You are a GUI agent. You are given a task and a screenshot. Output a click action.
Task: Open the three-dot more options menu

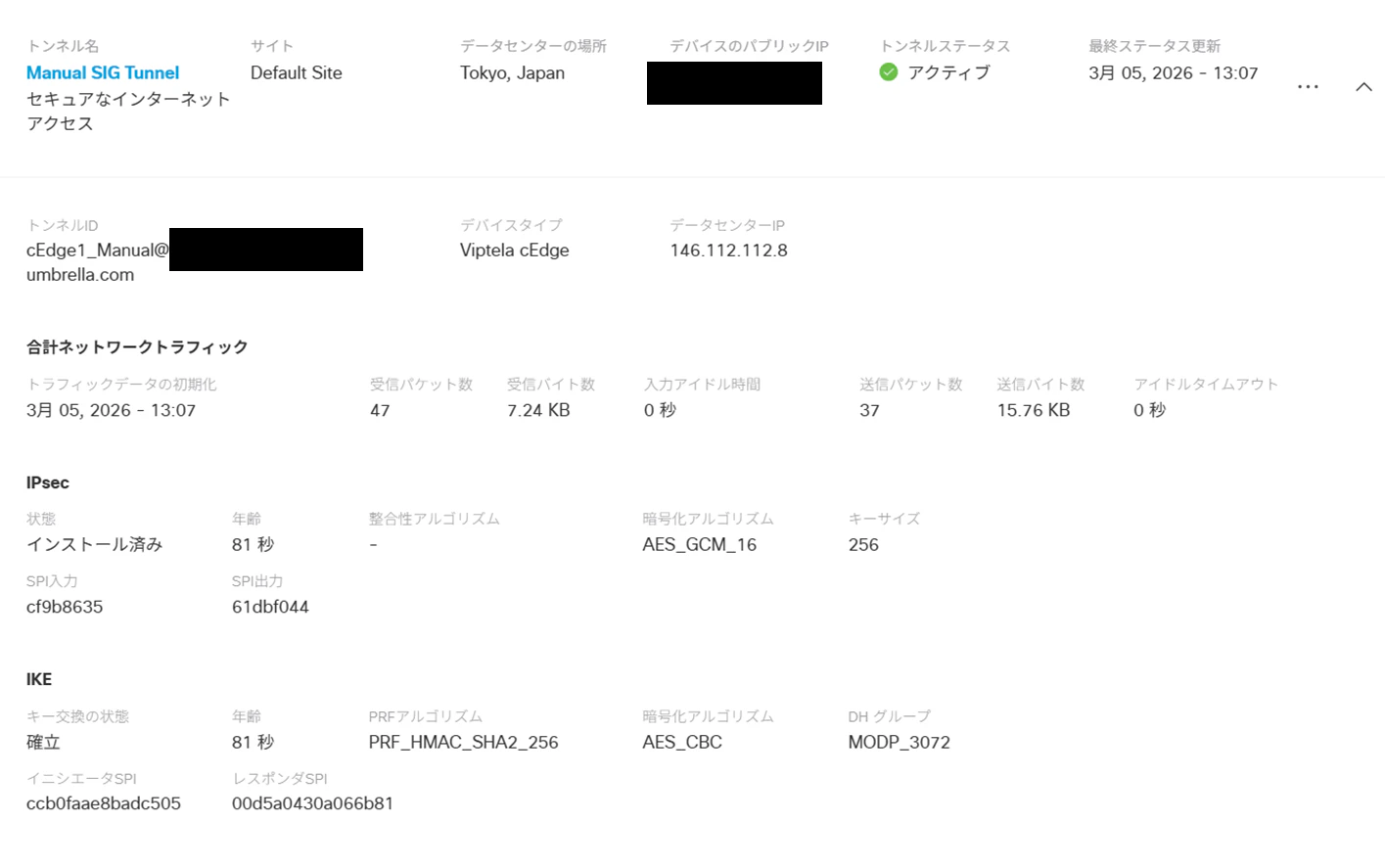click(1308, 87)
